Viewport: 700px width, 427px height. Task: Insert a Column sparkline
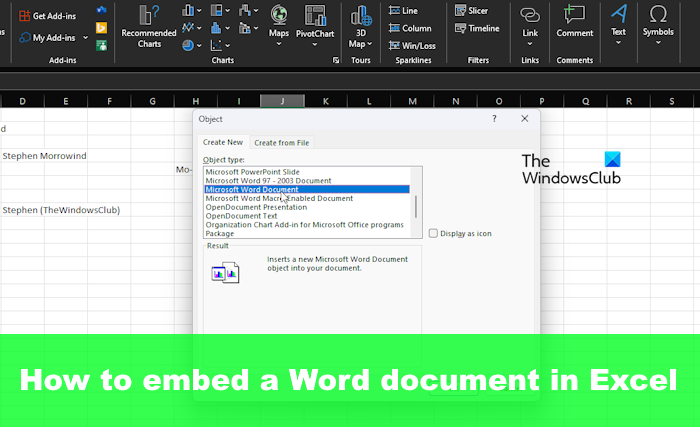(x=409, y=28)
